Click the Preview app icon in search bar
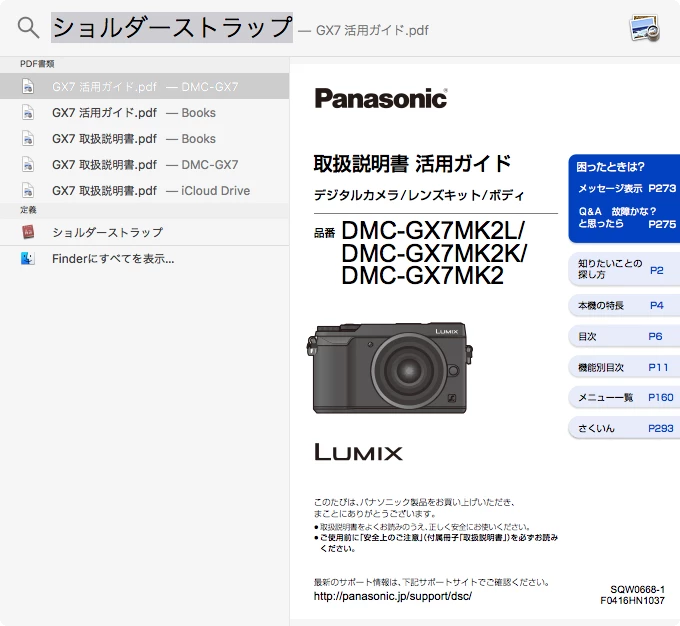680x626 pixels. (x=645, y=28)
